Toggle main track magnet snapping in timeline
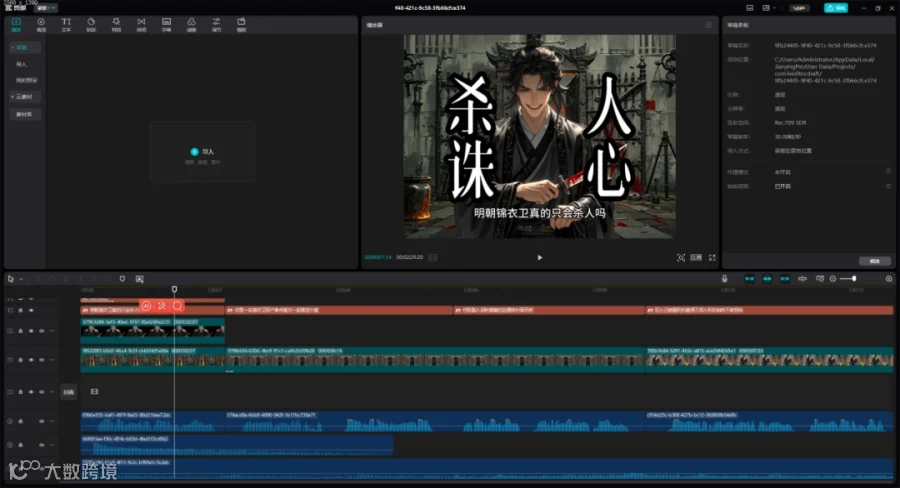 [750, 278]
